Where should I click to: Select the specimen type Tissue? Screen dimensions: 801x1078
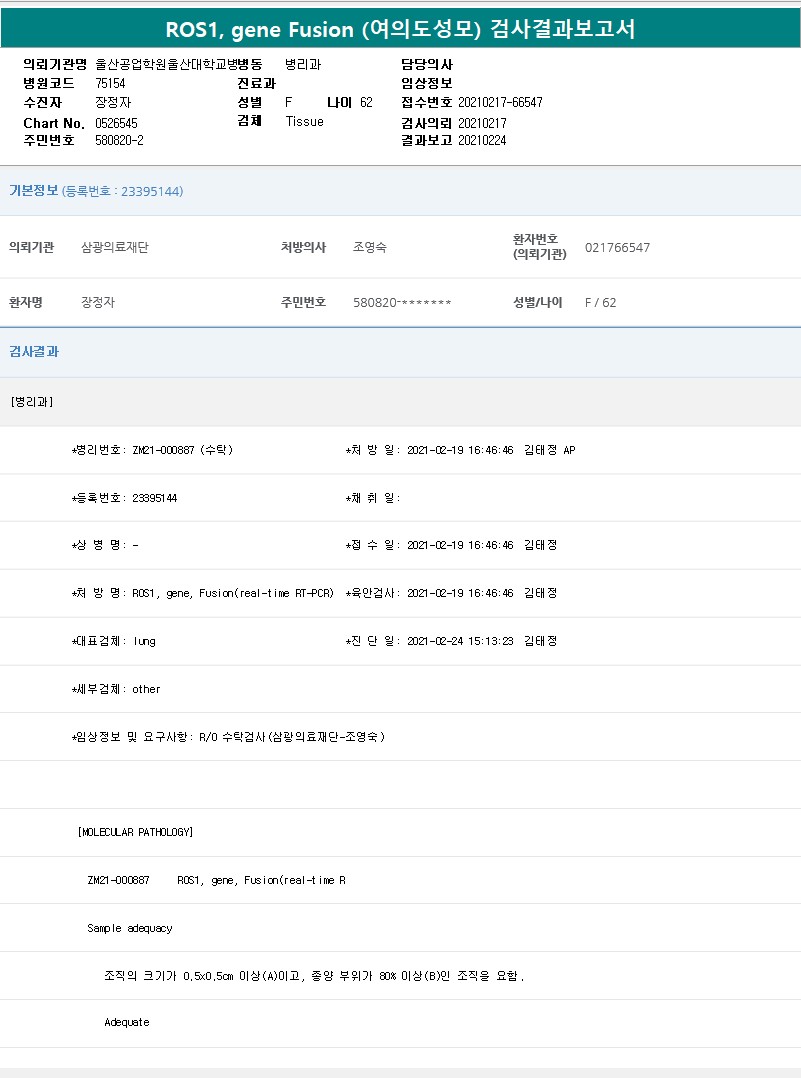304,122
